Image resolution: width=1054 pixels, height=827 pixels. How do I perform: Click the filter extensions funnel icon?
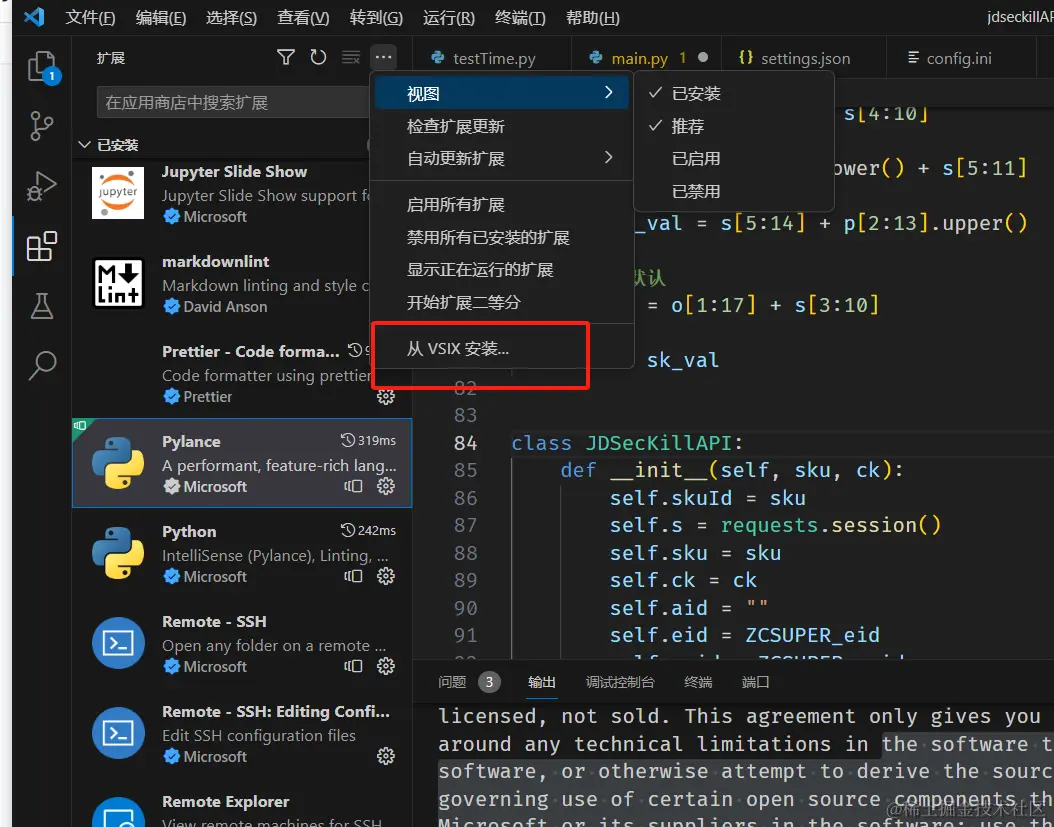coord(286,57)
